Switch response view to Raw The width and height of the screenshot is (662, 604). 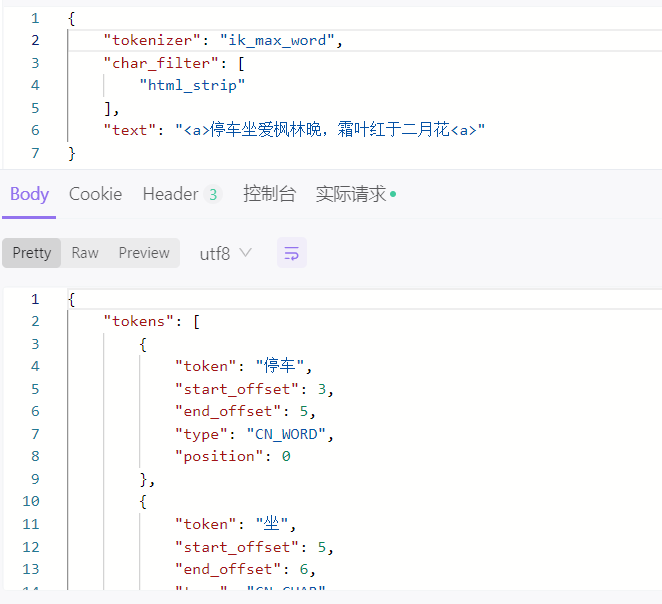coord(85,253)
